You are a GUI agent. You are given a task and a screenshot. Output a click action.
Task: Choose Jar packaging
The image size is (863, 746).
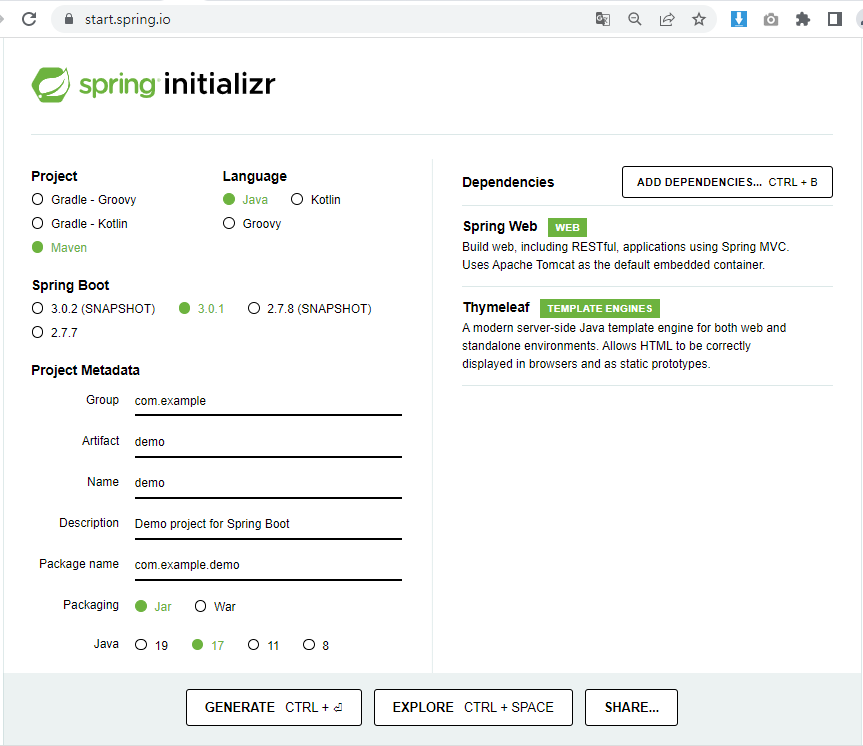(x=154, y=606)
